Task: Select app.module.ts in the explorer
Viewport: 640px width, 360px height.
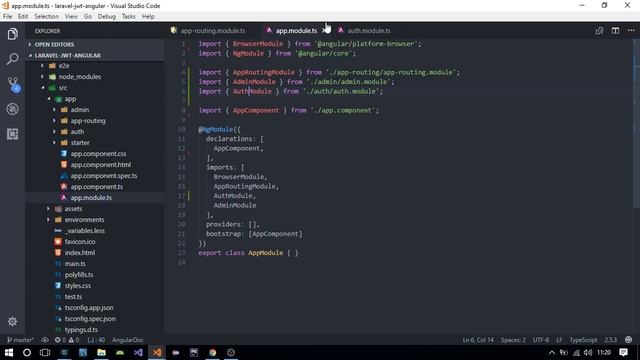Action: [91, 198]
